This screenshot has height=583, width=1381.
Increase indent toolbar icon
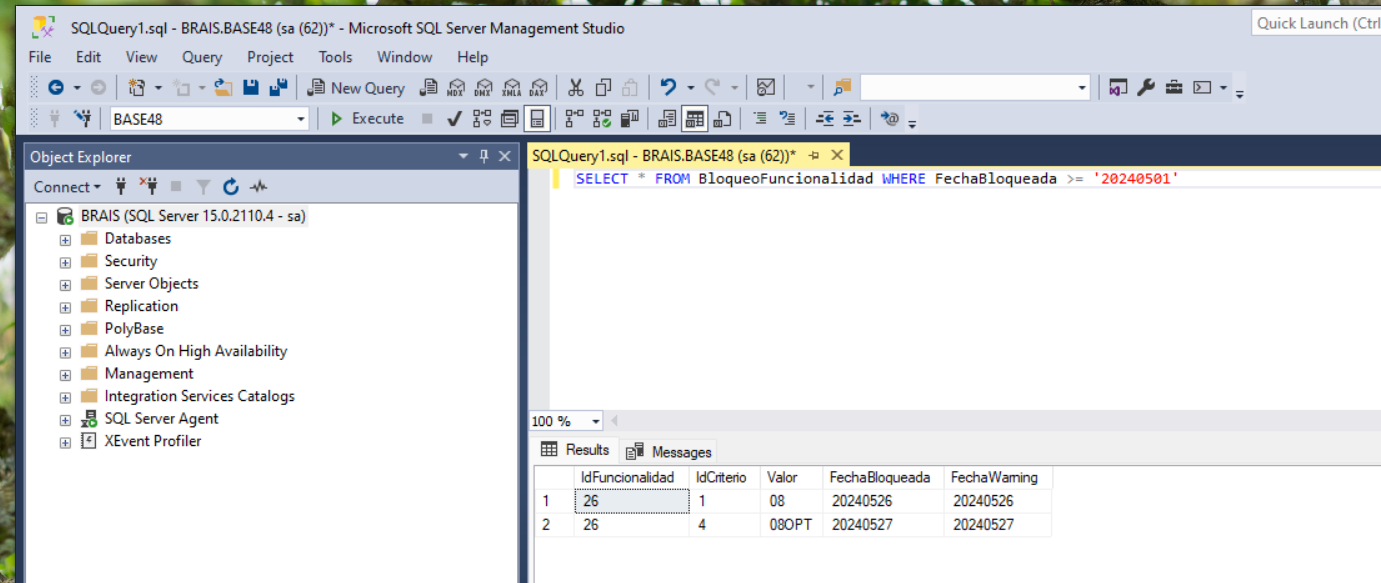(x=851, y=118)
